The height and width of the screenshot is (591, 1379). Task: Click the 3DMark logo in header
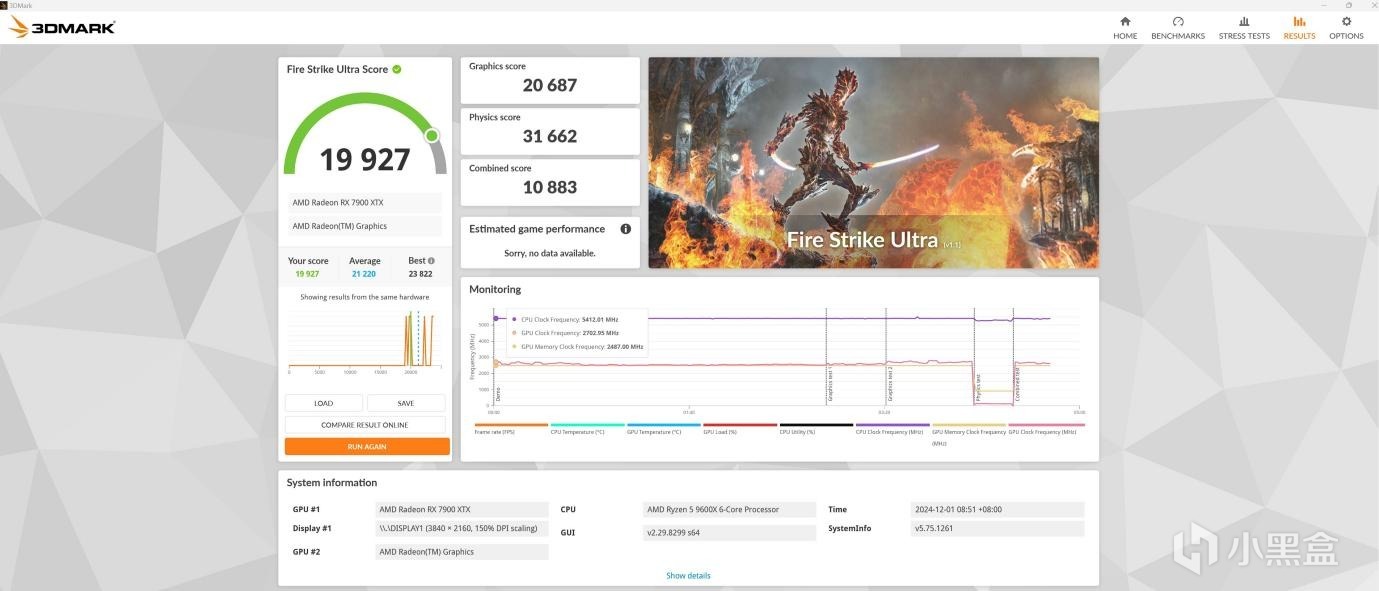(62, 27)
